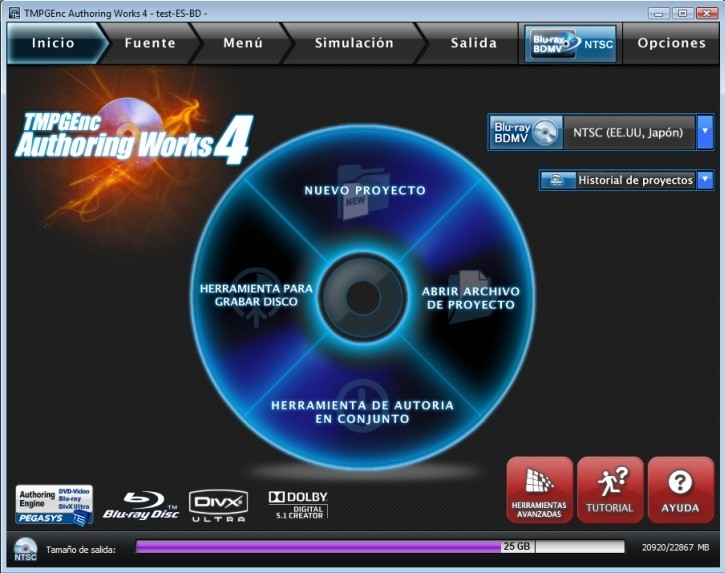The width and height of the screenshot is (725, 573).
Task: Click the NTSC disc icon in status bar
Action: (25, 549)
